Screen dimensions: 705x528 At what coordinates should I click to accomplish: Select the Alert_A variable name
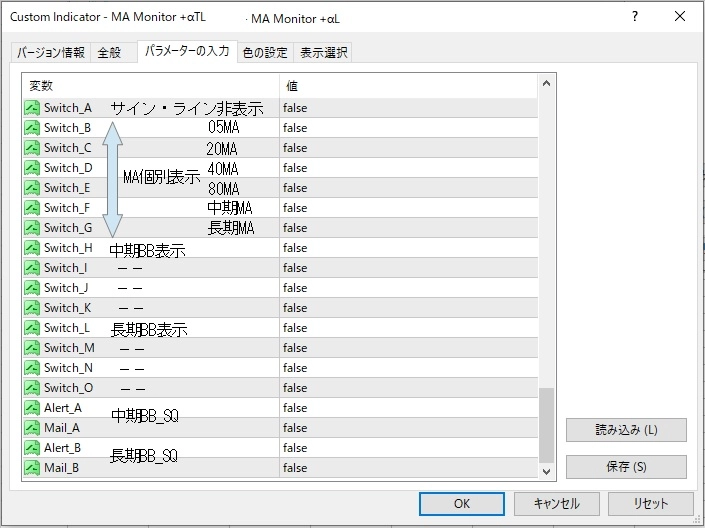[62, 408]
